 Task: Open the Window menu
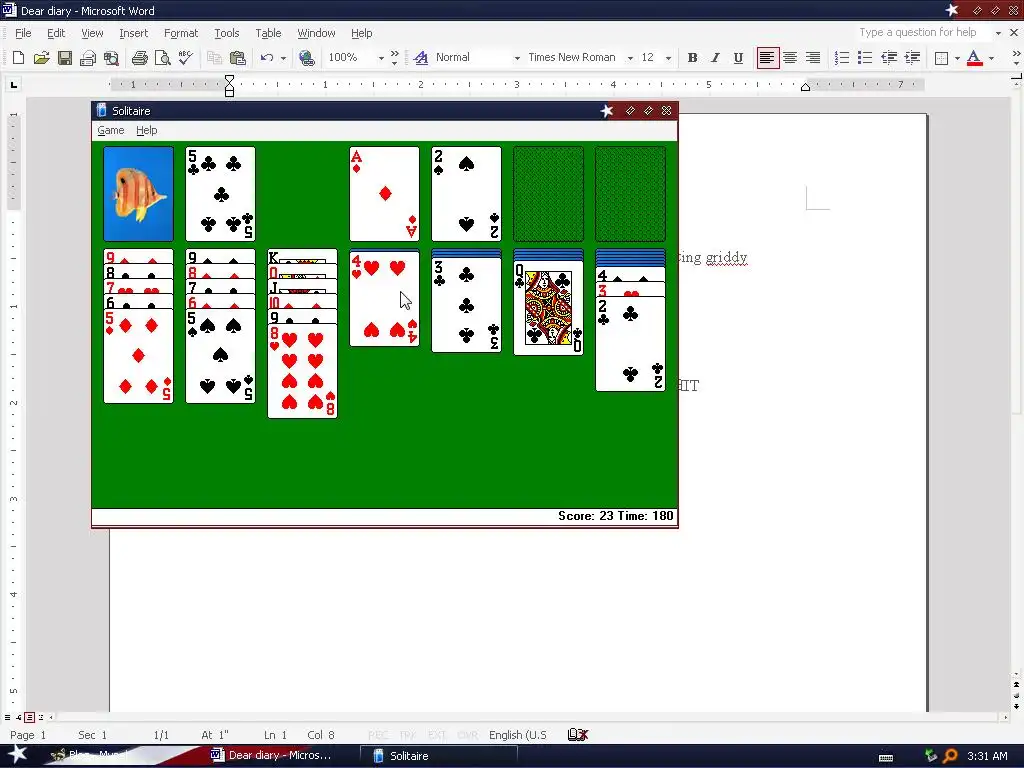point(316,33)
